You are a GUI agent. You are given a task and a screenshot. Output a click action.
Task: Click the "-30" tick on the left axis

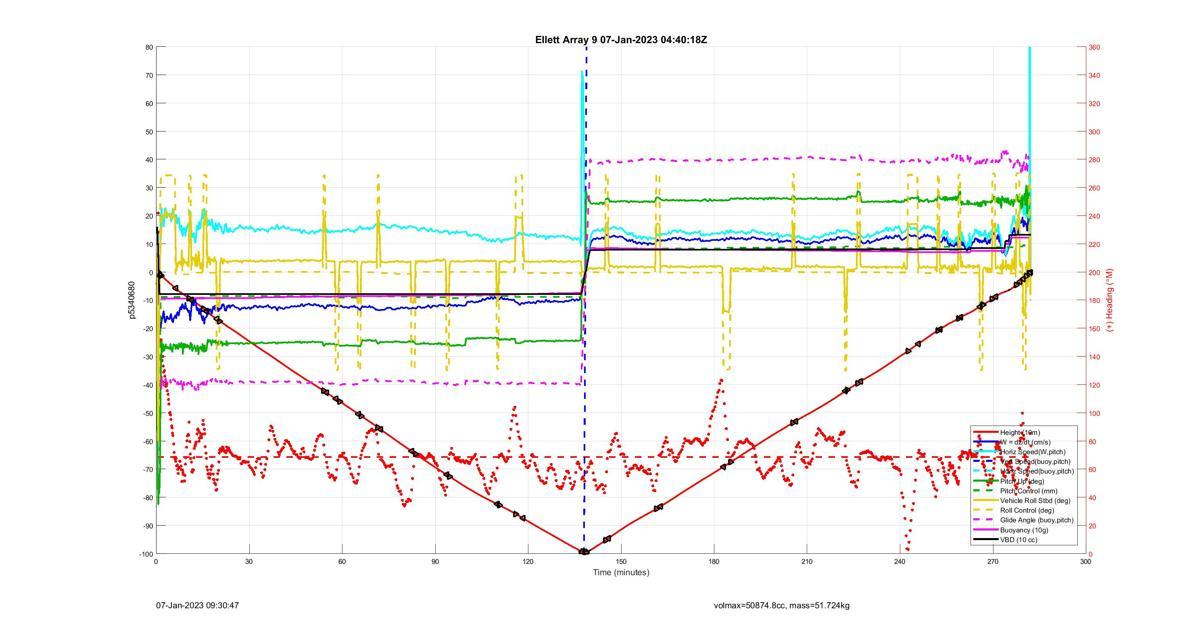(146, 357)
